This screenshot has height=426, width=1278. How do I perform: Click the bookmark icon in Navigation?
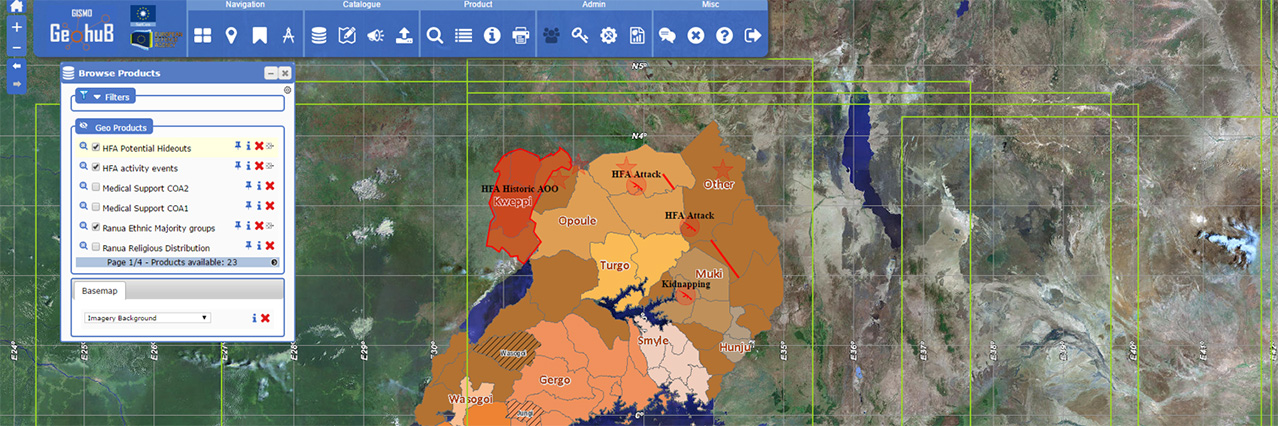pos(259,36)
